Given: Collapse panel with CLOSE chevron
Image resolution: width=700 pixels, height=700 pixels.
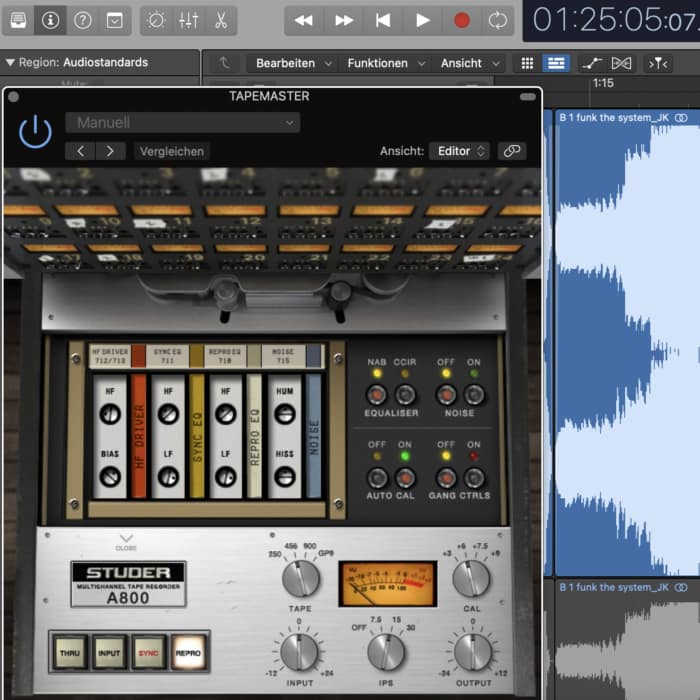Looking at the screenshot, I should 126,541.
